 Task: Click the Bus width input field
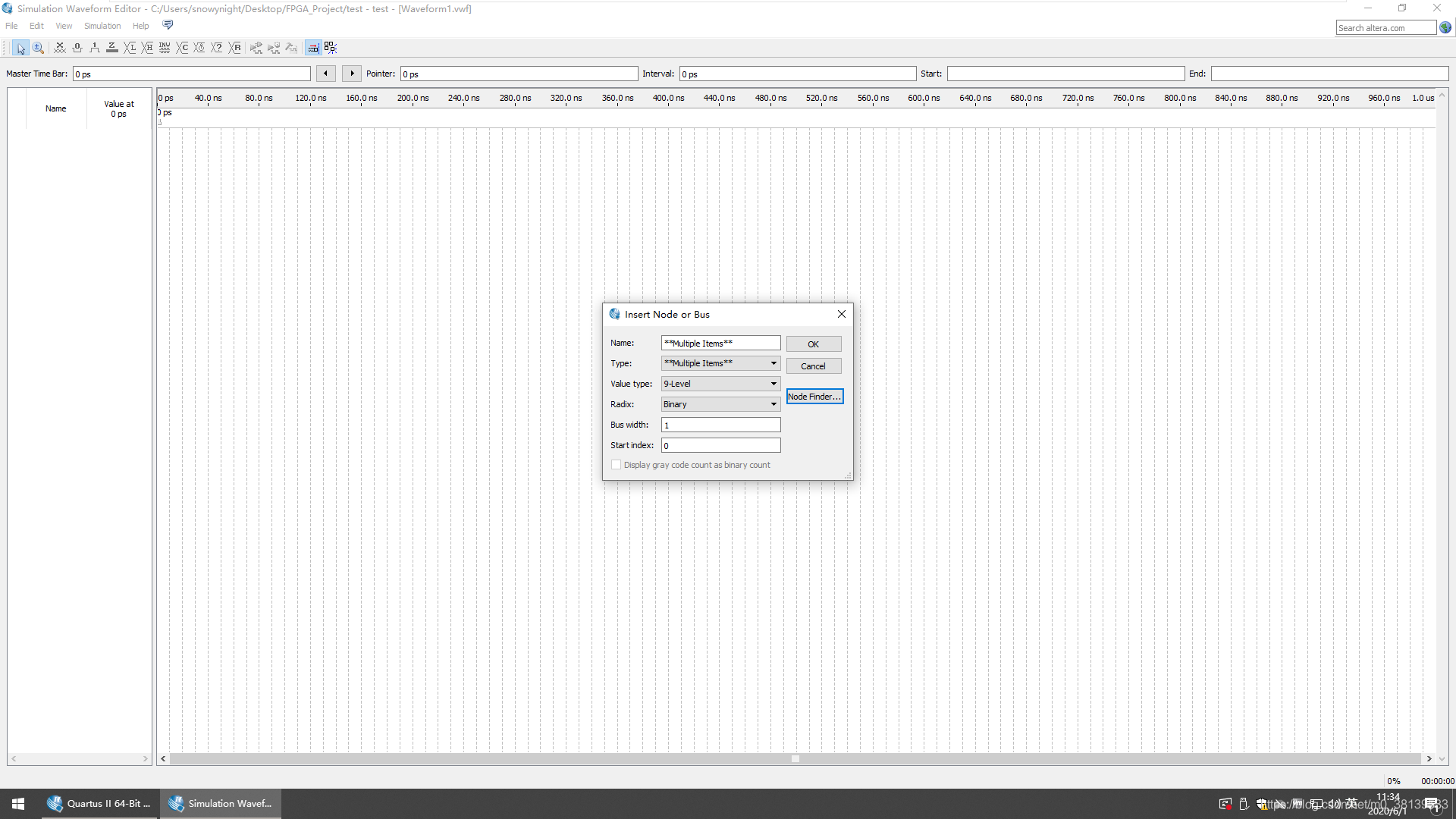[720, 425]
